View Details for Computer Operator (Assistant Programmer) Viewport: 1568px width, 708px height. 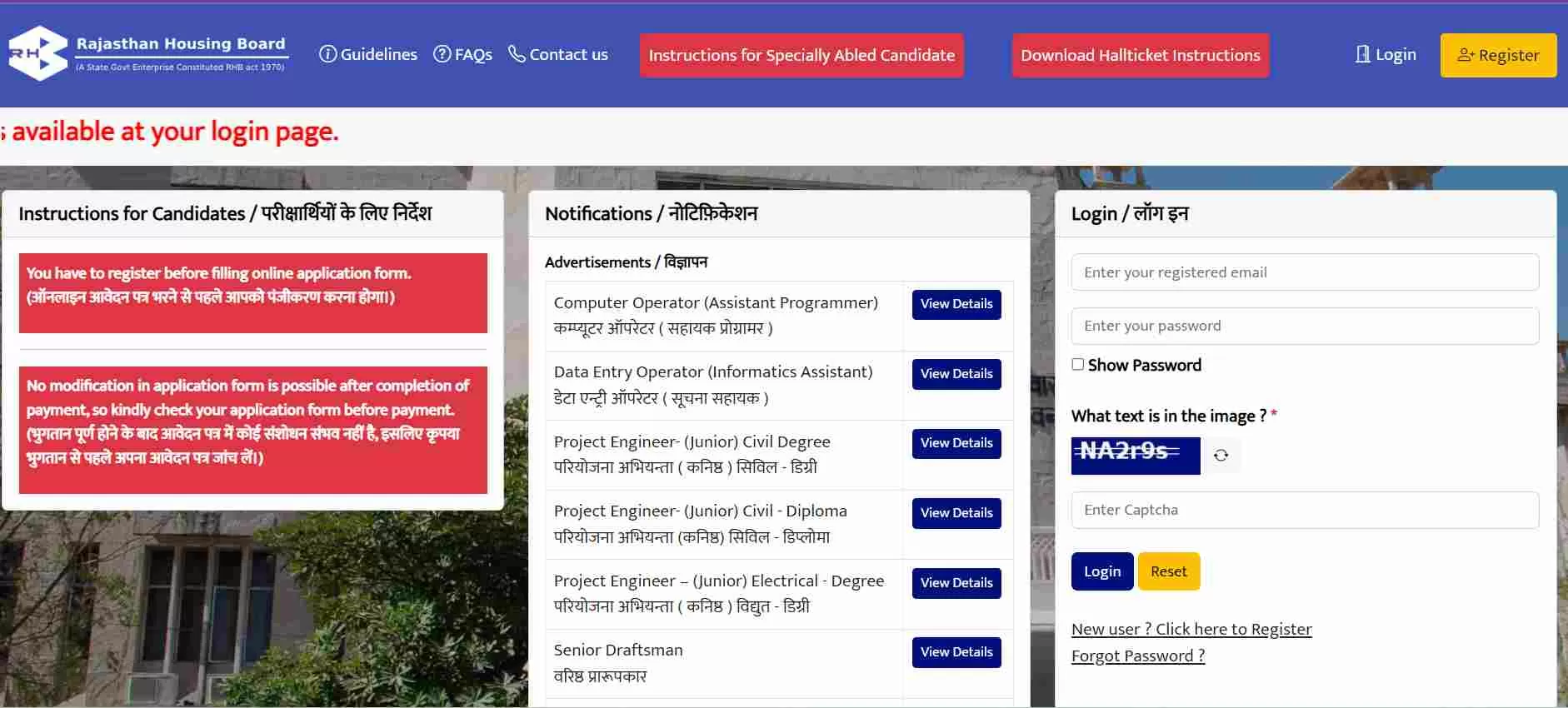point(956,304)
